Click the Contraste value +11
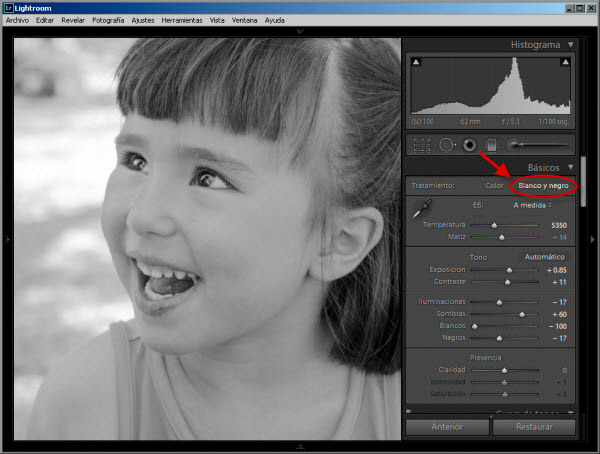 point(559,283)
